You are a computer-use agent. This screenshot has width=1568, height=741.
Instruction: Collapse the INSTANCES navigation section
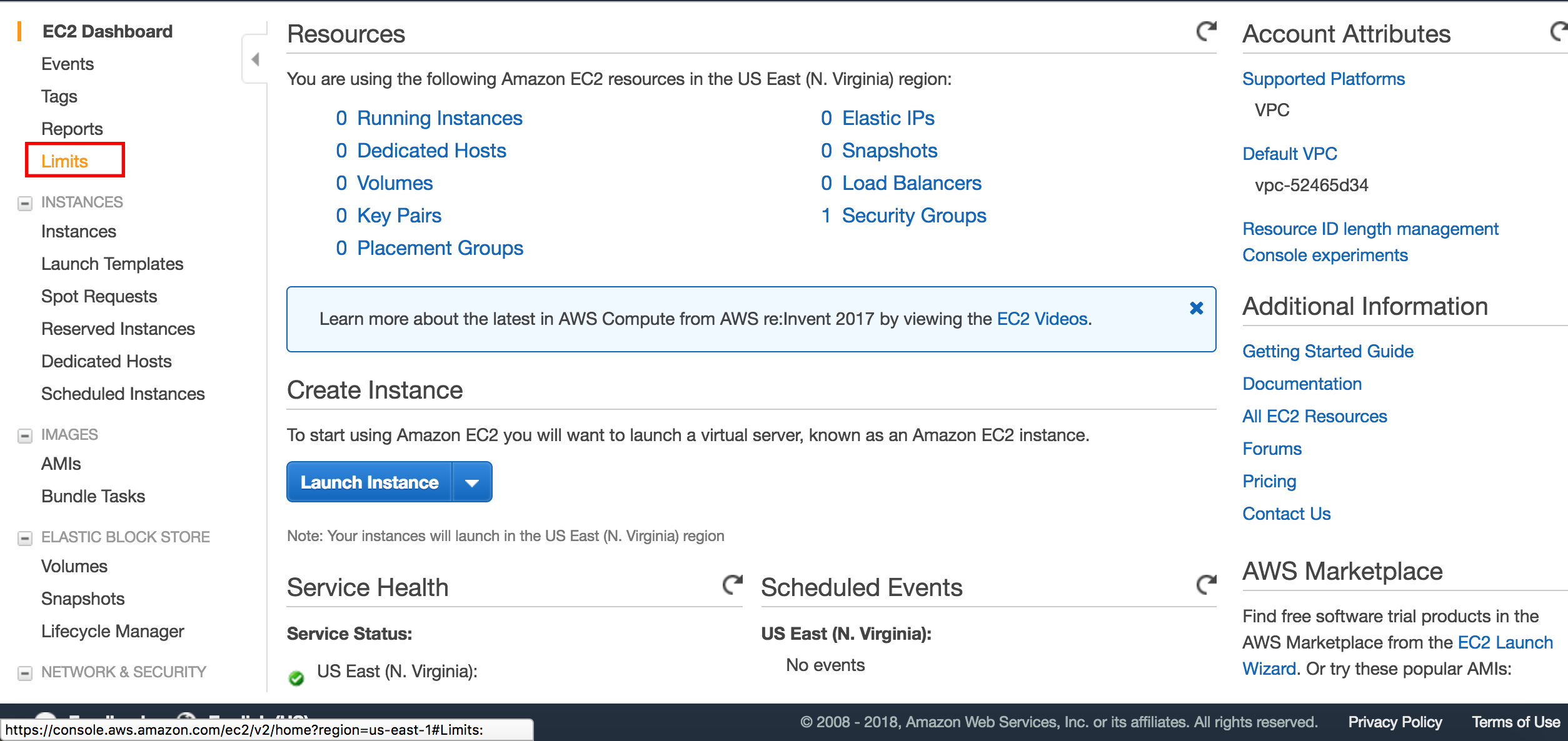(25, 203)
